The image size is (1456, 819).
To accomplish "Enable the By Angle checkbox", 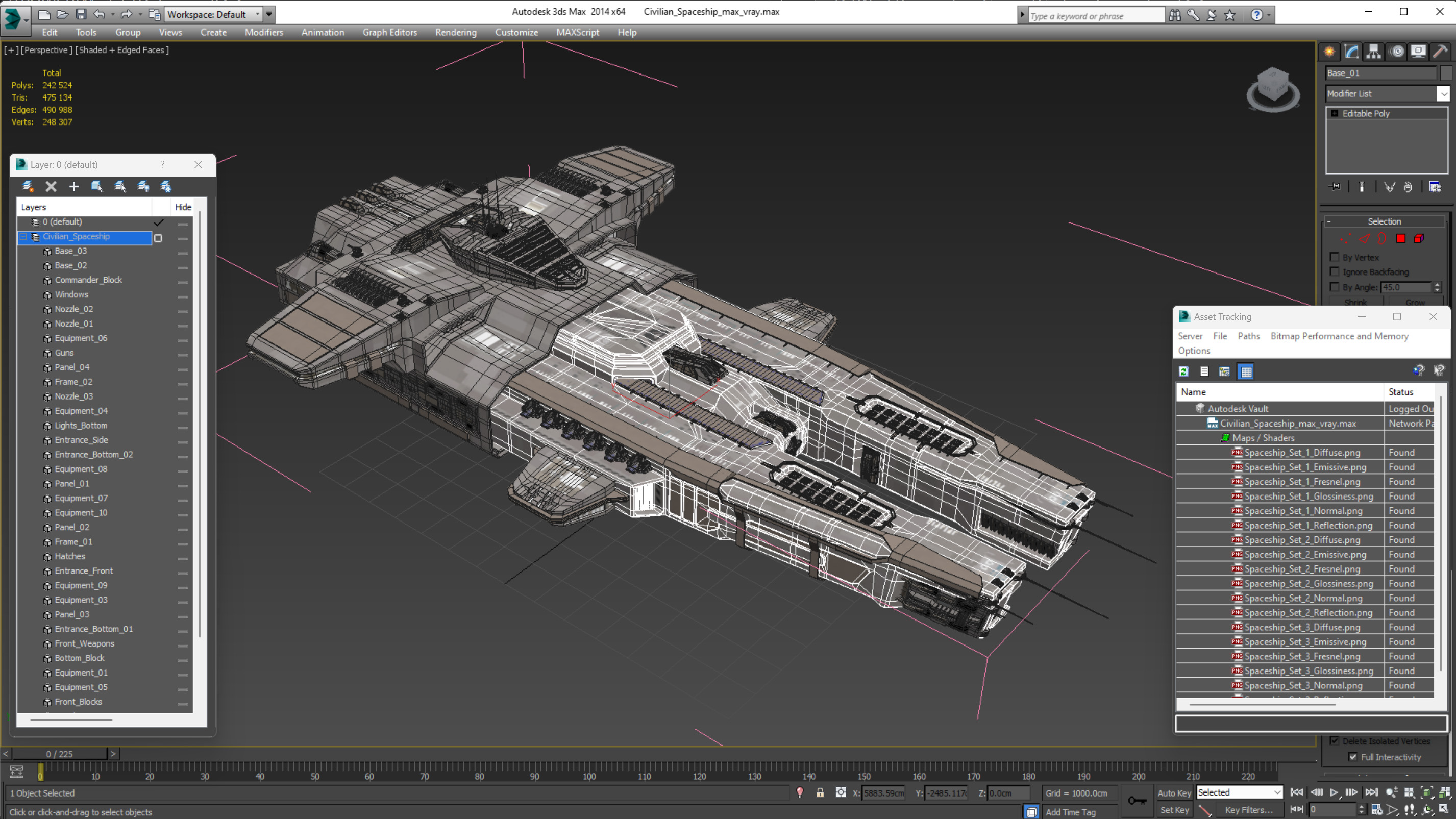I will point(1335,287).
